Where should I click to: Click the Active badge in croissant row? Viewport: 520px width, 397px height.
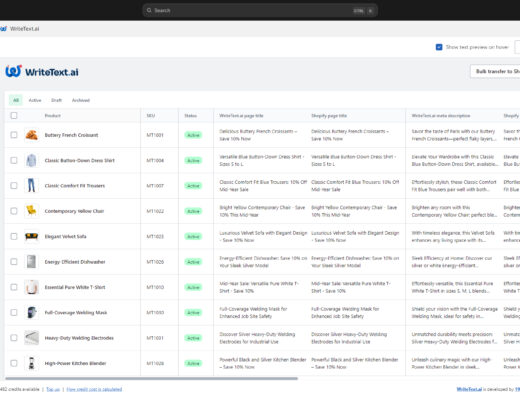(193, 135)
